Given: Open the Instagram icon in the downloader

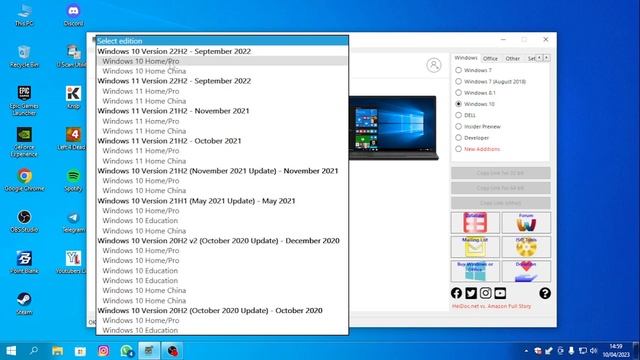Looking at the screenshot, I should [x=485, y=293].
